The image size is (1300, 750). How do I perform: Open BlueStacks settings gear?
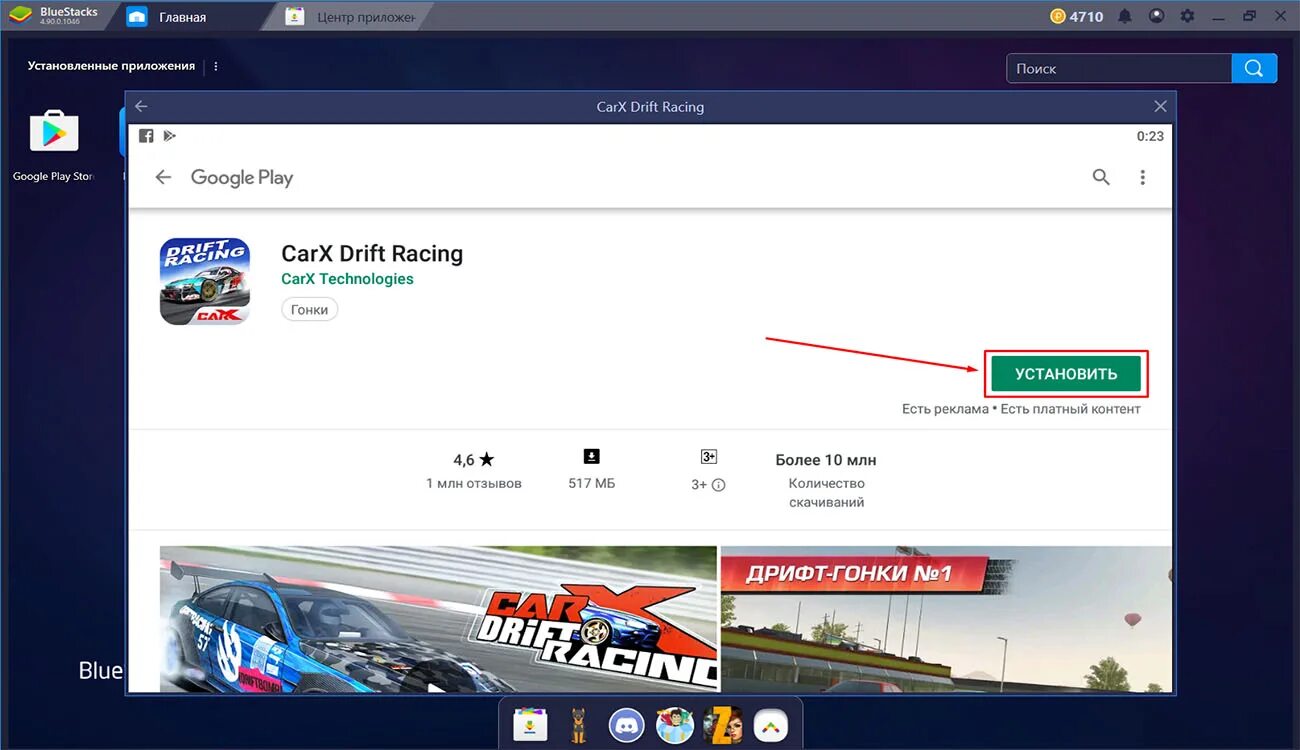tap(1187, 16)
